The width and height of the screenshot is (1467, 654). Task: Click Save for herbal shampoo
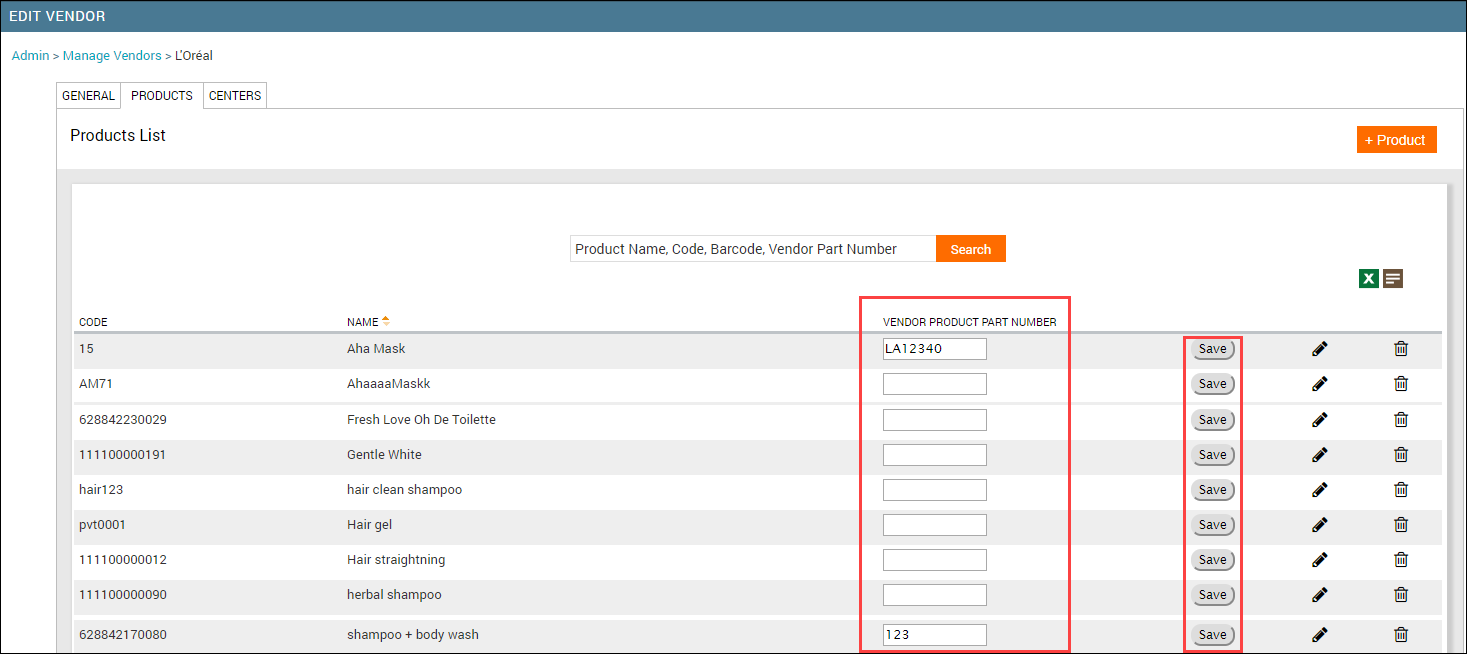[1212, 594]
